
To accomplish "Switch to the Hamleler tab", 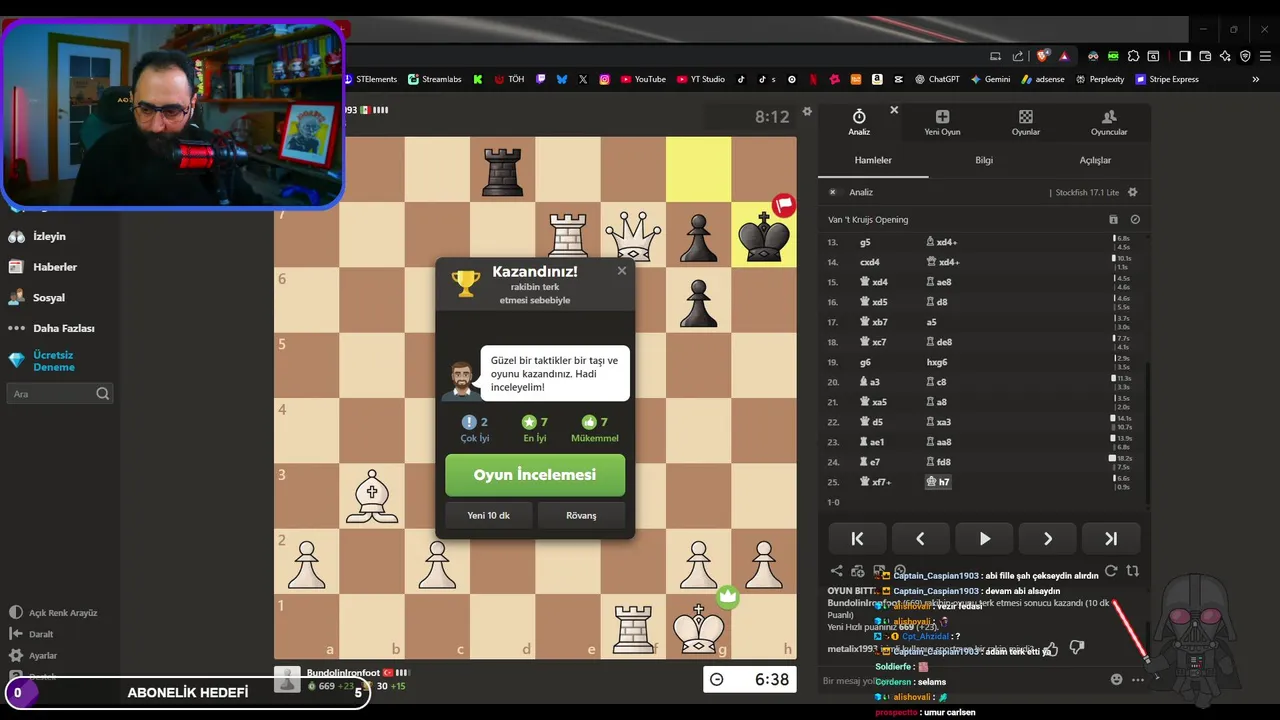I will pyautogui.click(x=873, y=160).
